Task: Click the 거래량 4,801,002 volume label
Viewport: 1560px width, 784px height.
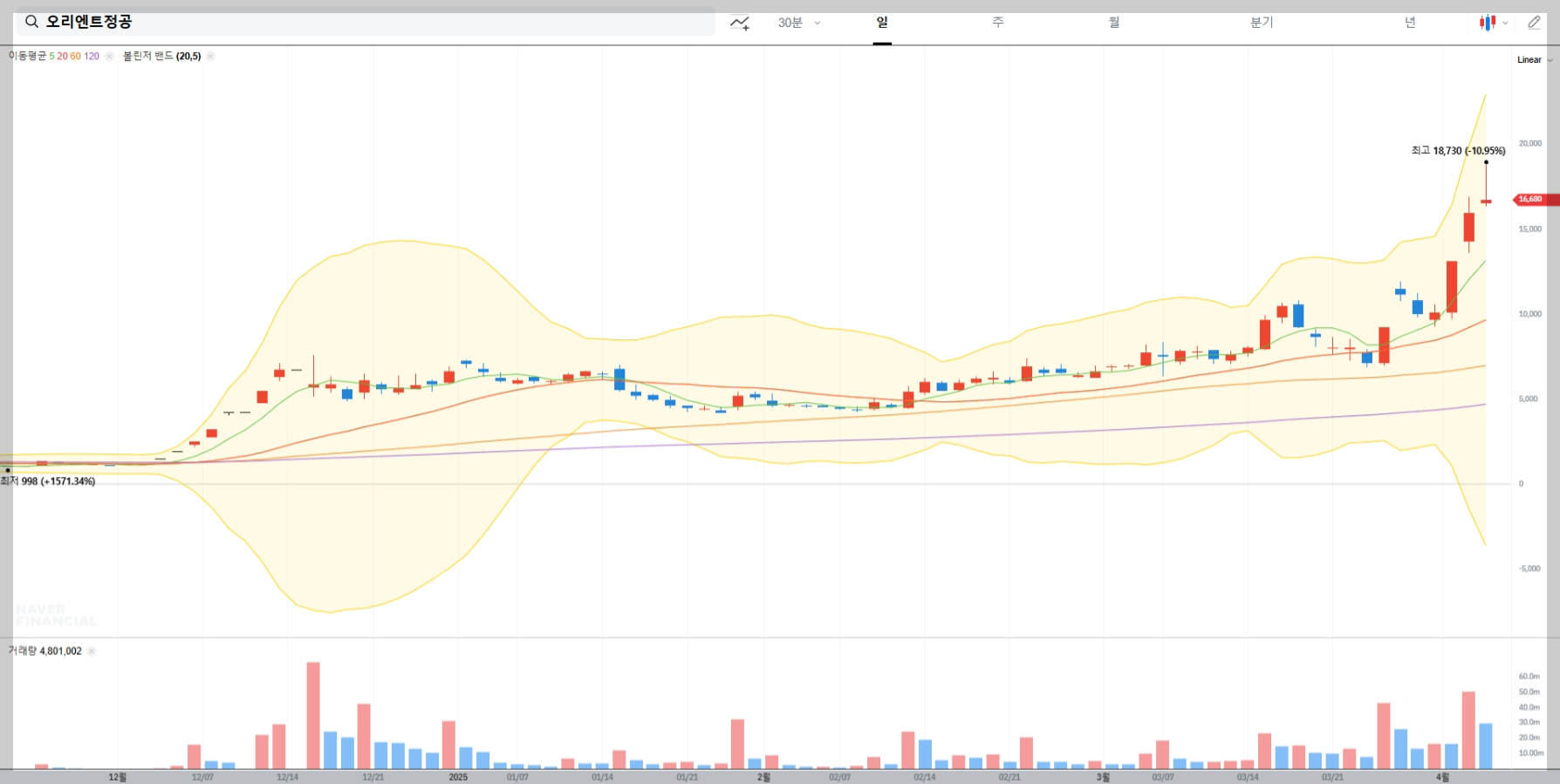Action: click(45, 651)
